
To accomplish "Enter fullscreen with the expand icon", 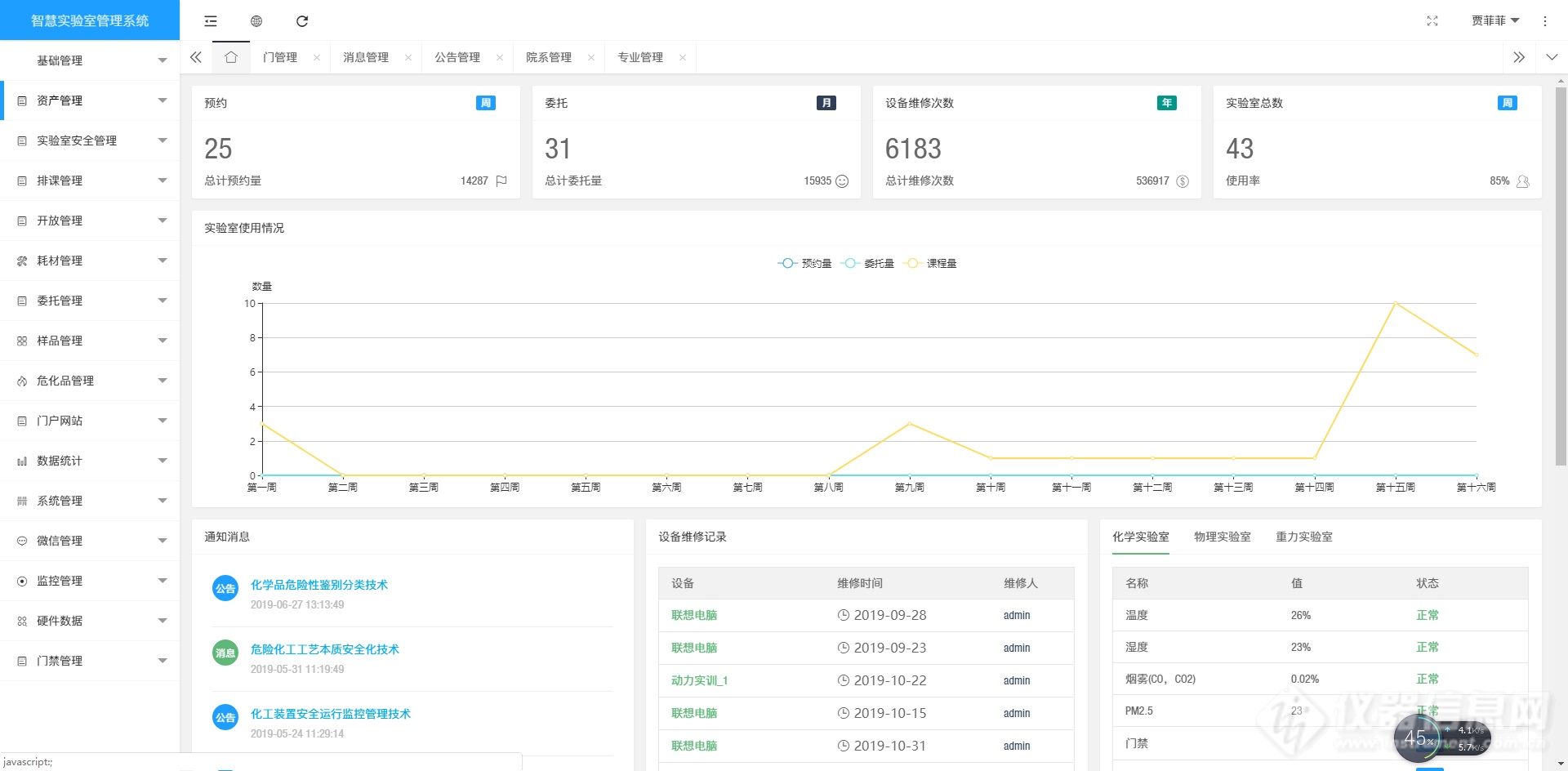I will [1432, 21].
